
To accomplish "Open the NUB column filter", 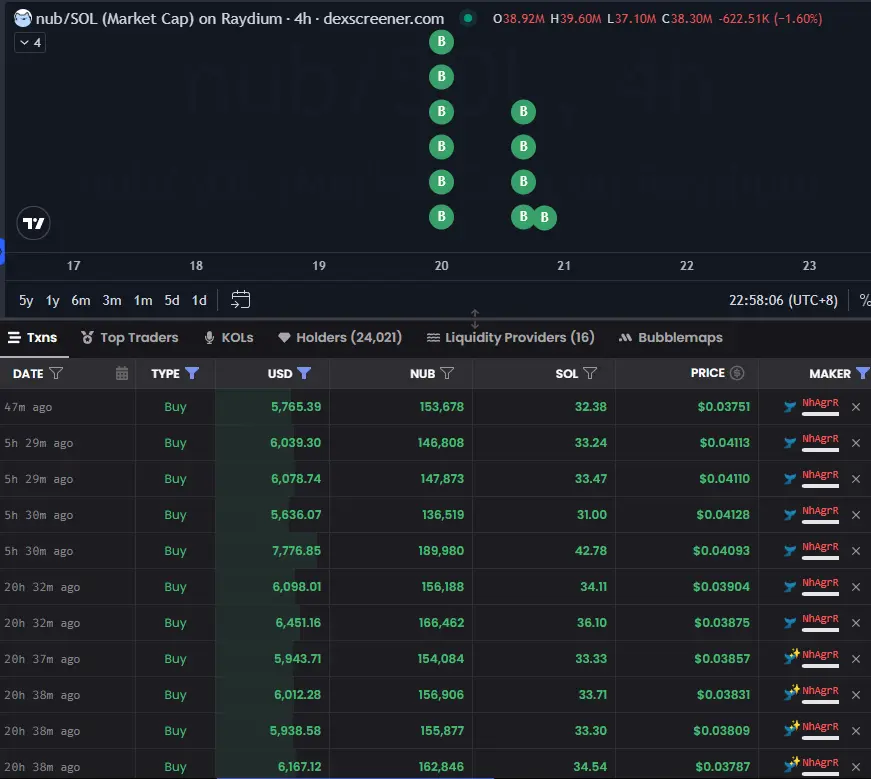I will (x=447, y=373).
